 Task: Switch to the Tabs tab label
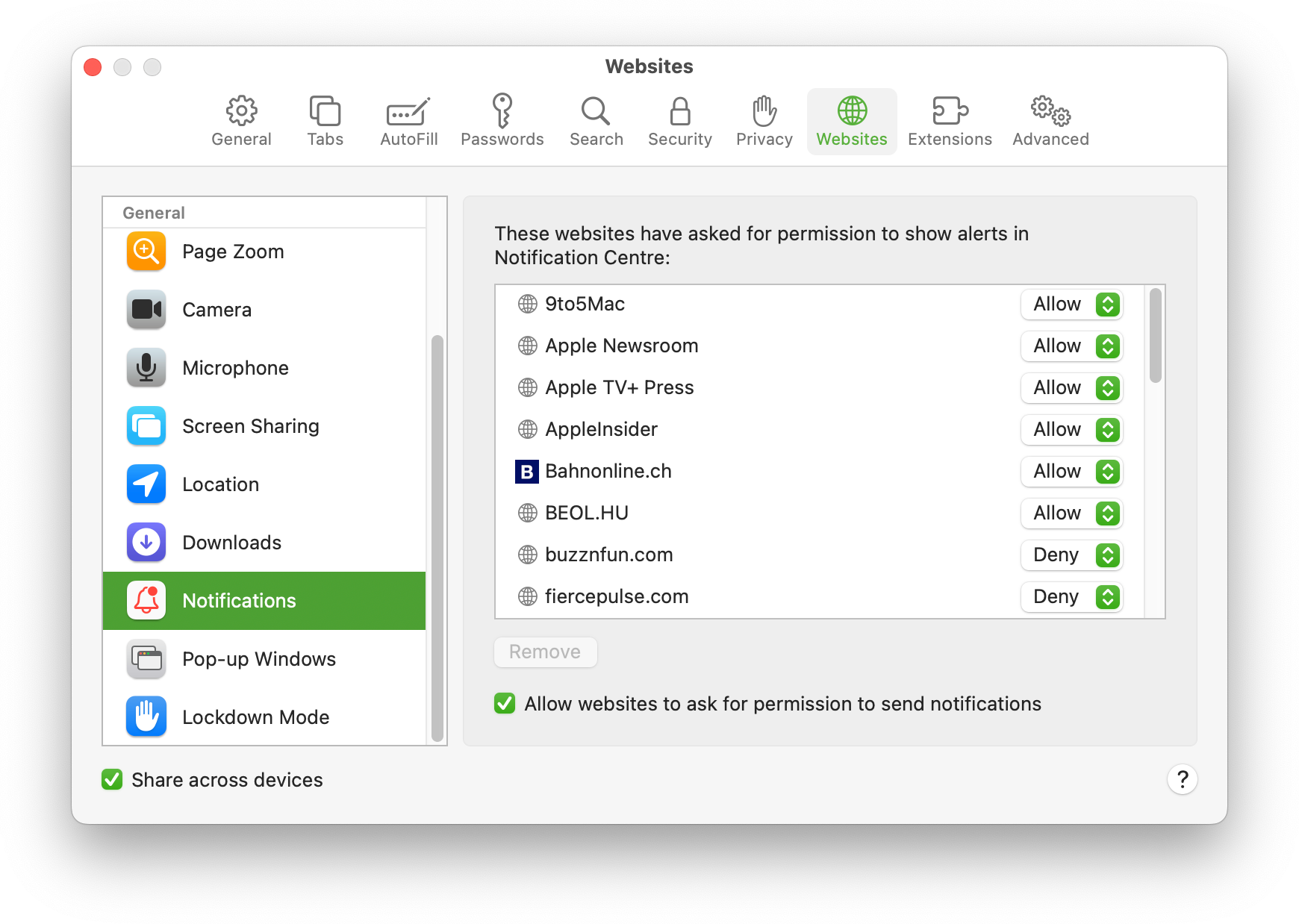coord(325,140)
